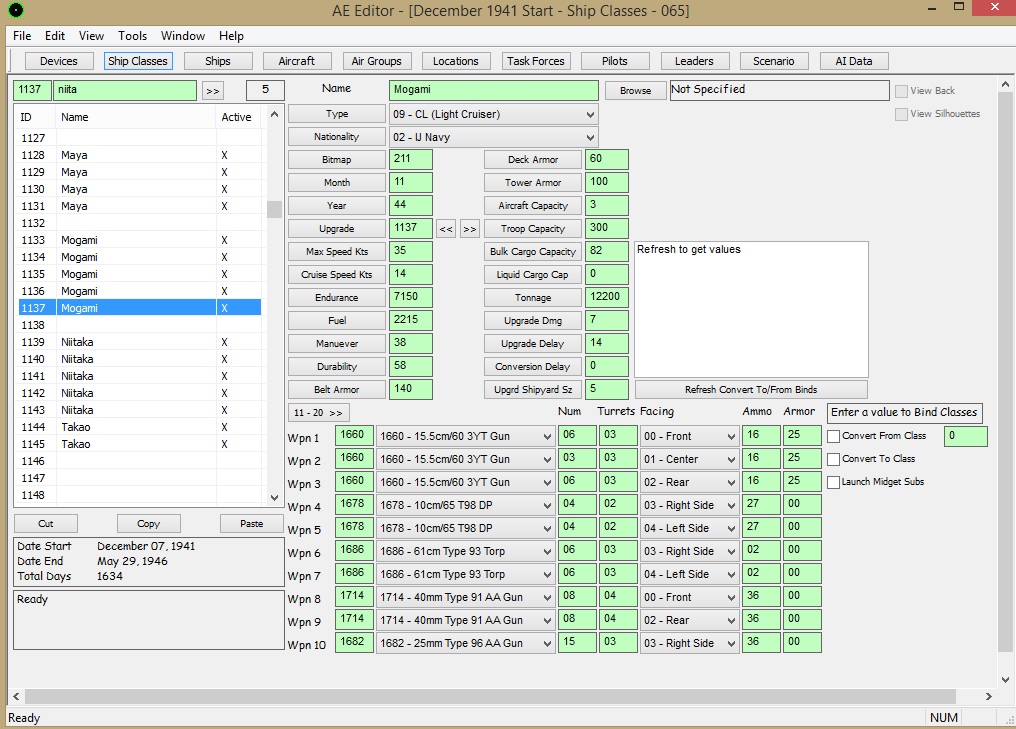The image size is (1016, 729).
Task: Open the Wpn 1 Facing dropdown showing Front
Action: click(688, 437)
